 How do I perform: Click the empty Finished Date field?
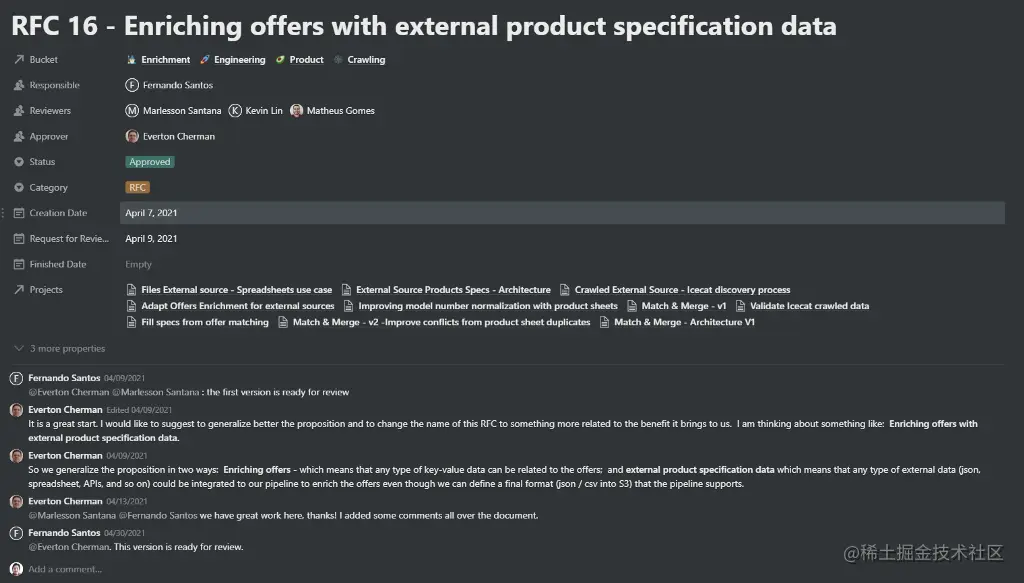(139, 265)
